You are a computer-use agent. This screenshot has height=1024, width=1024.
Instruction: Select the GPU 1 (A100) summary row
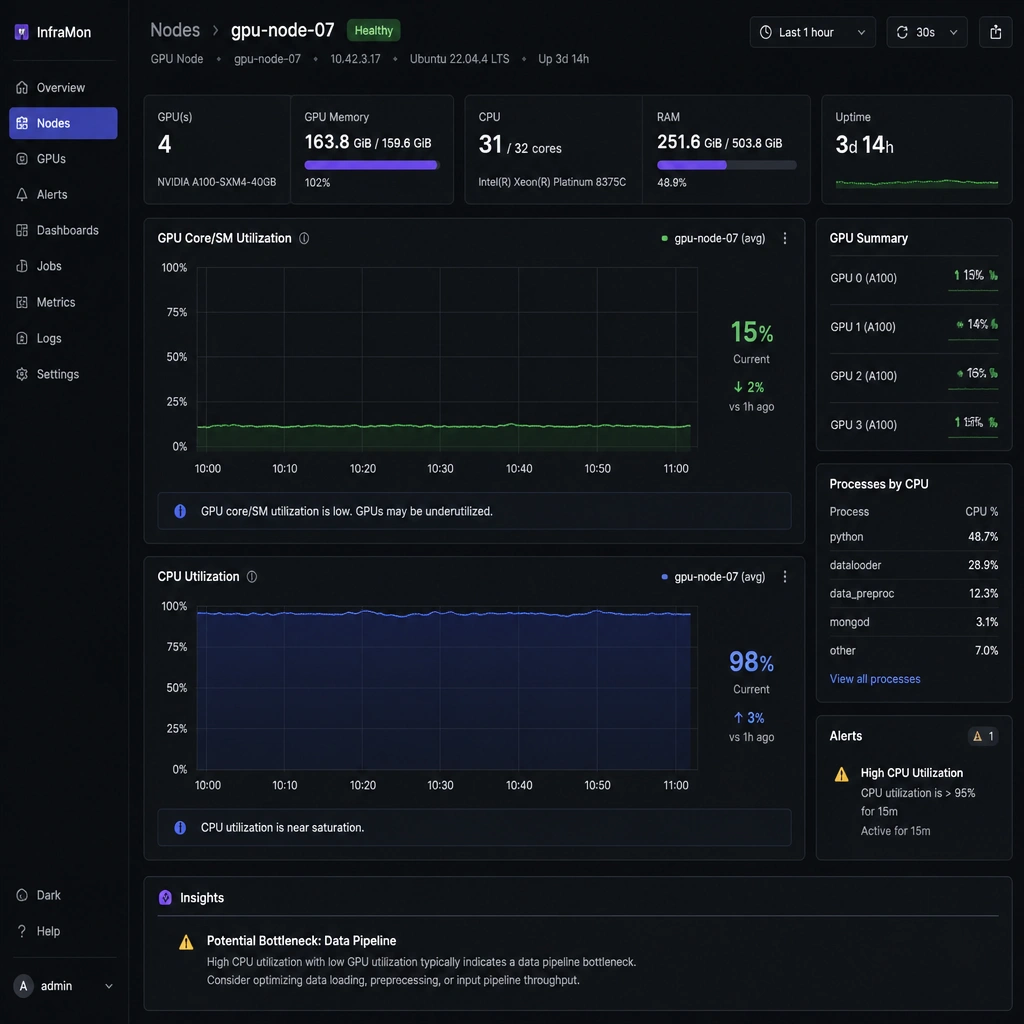pos(914,328)
